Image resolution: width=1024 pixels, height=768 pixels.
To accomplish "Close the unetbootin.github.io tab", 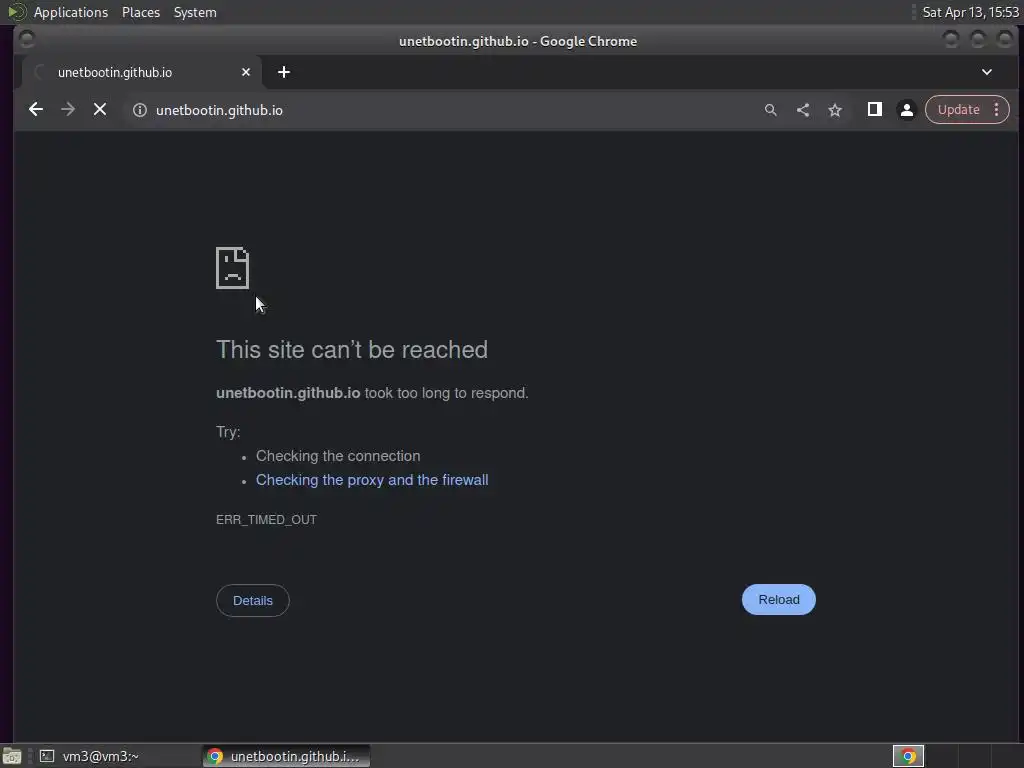I will coord(246,72).
